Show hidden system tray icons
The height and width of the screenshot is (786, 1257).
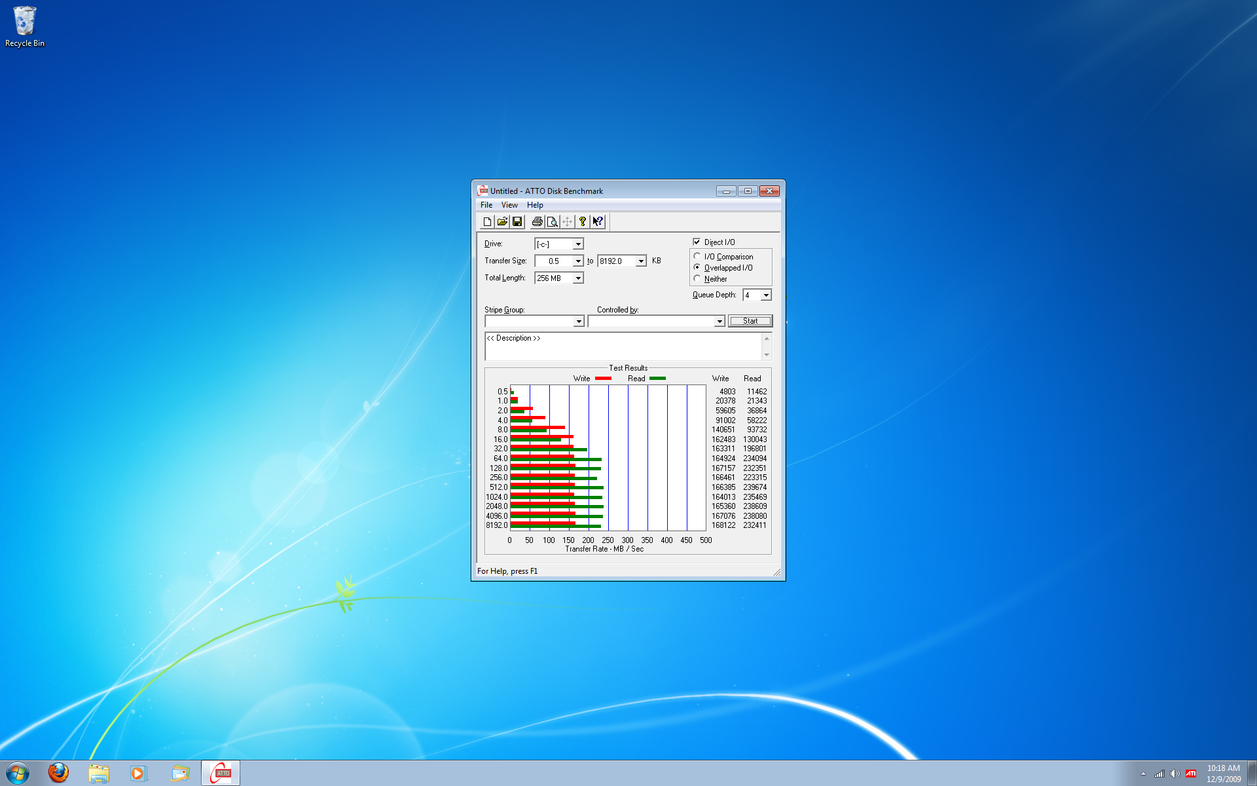pyautogui.click(x=1143, y=774)
